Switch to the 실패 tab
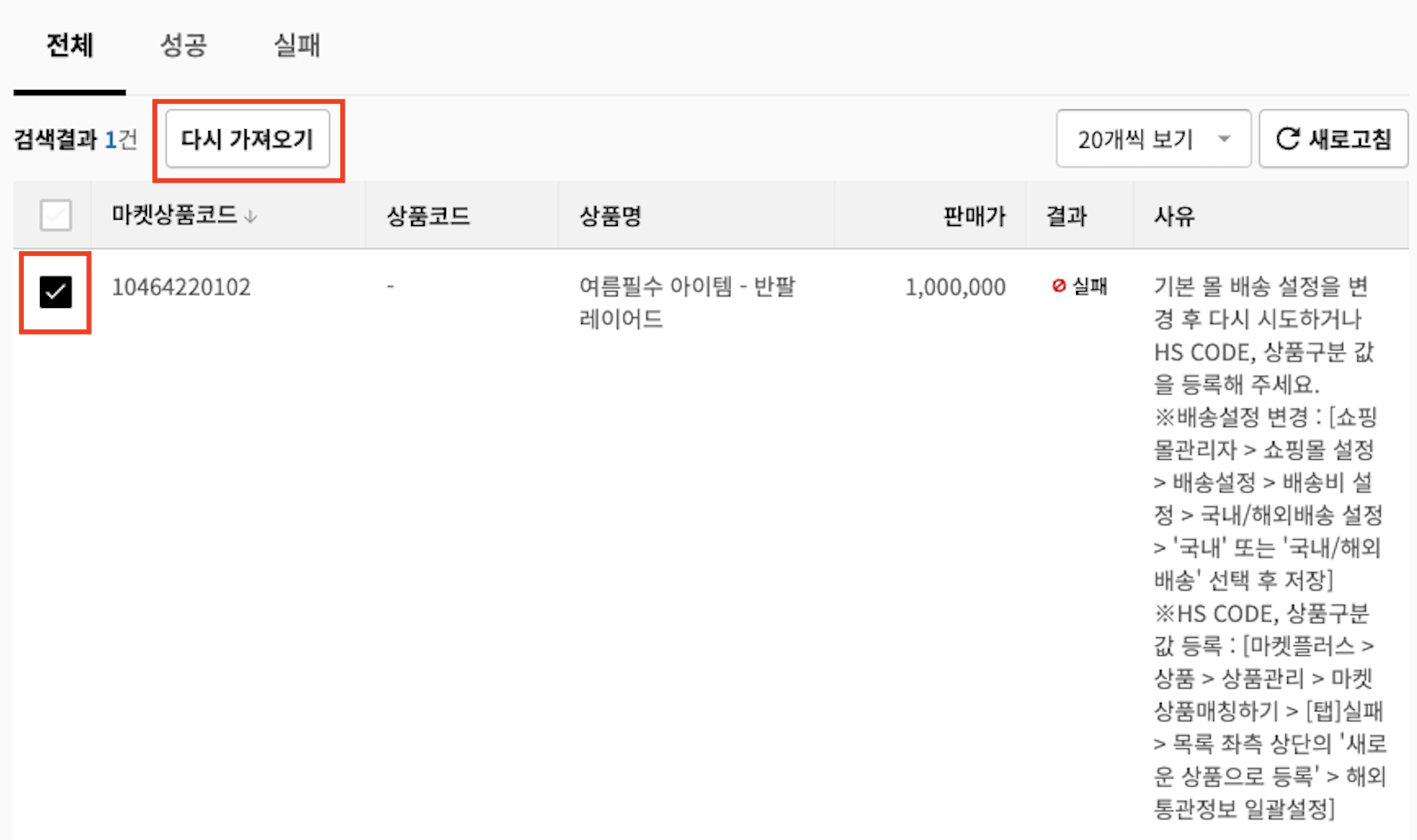Screen dimensions: 1417x840 [x=296, y=45]
